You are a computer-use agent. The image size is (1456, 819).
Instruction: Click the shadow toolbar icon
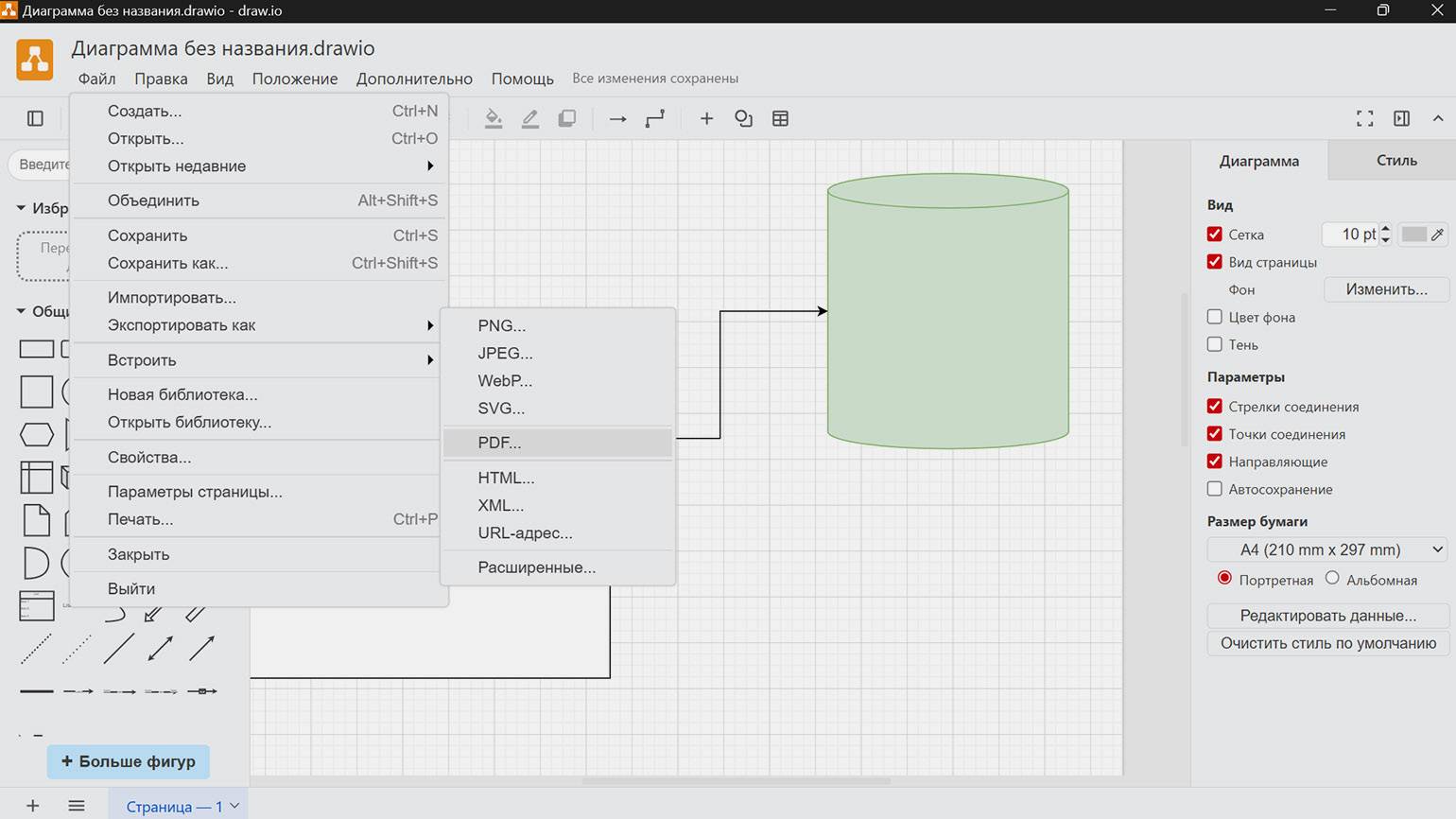tap(567, 118)
